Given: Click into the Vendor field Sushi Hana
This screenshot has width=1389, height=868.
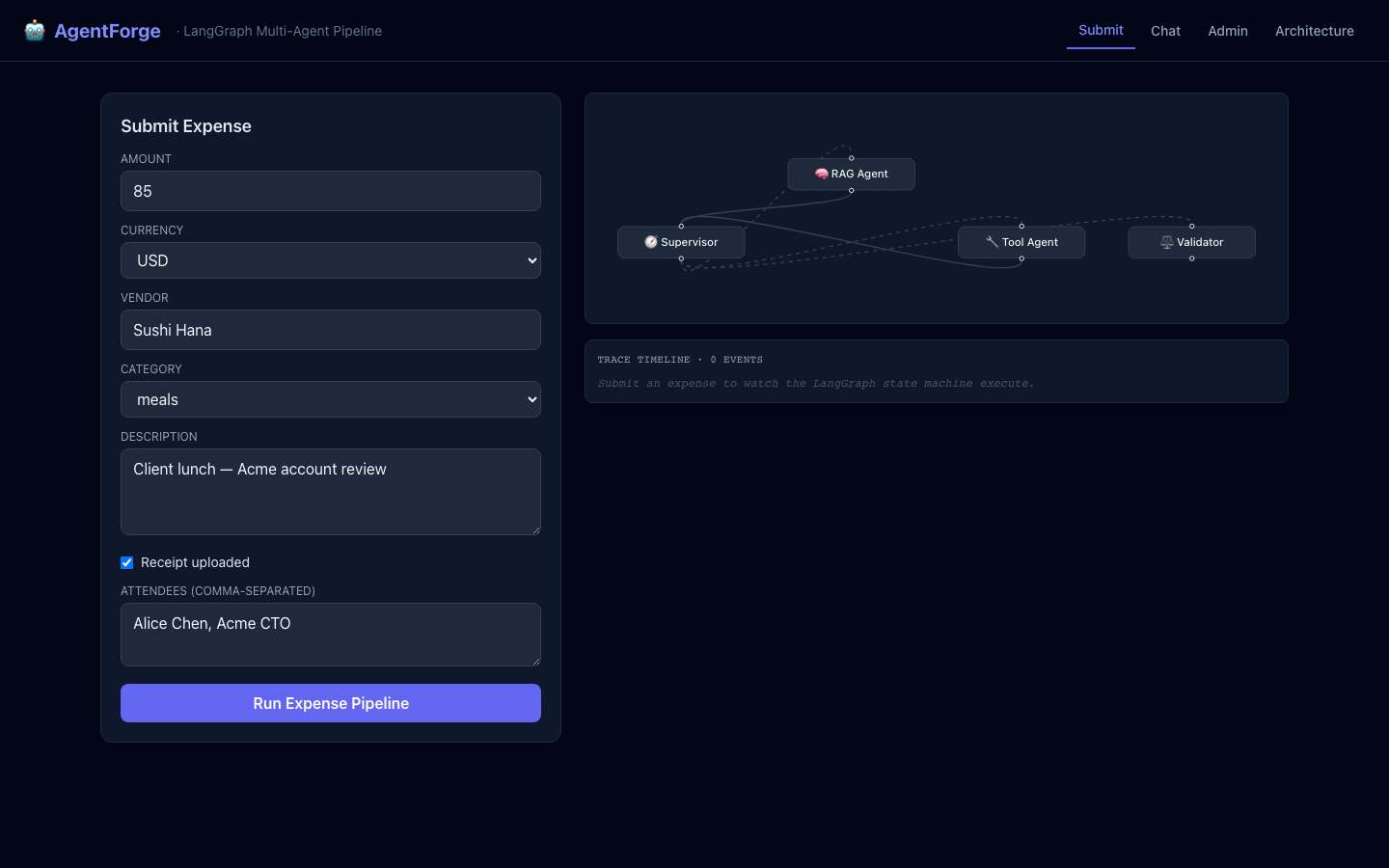Looking at the screenshot, I should (331, 330).
